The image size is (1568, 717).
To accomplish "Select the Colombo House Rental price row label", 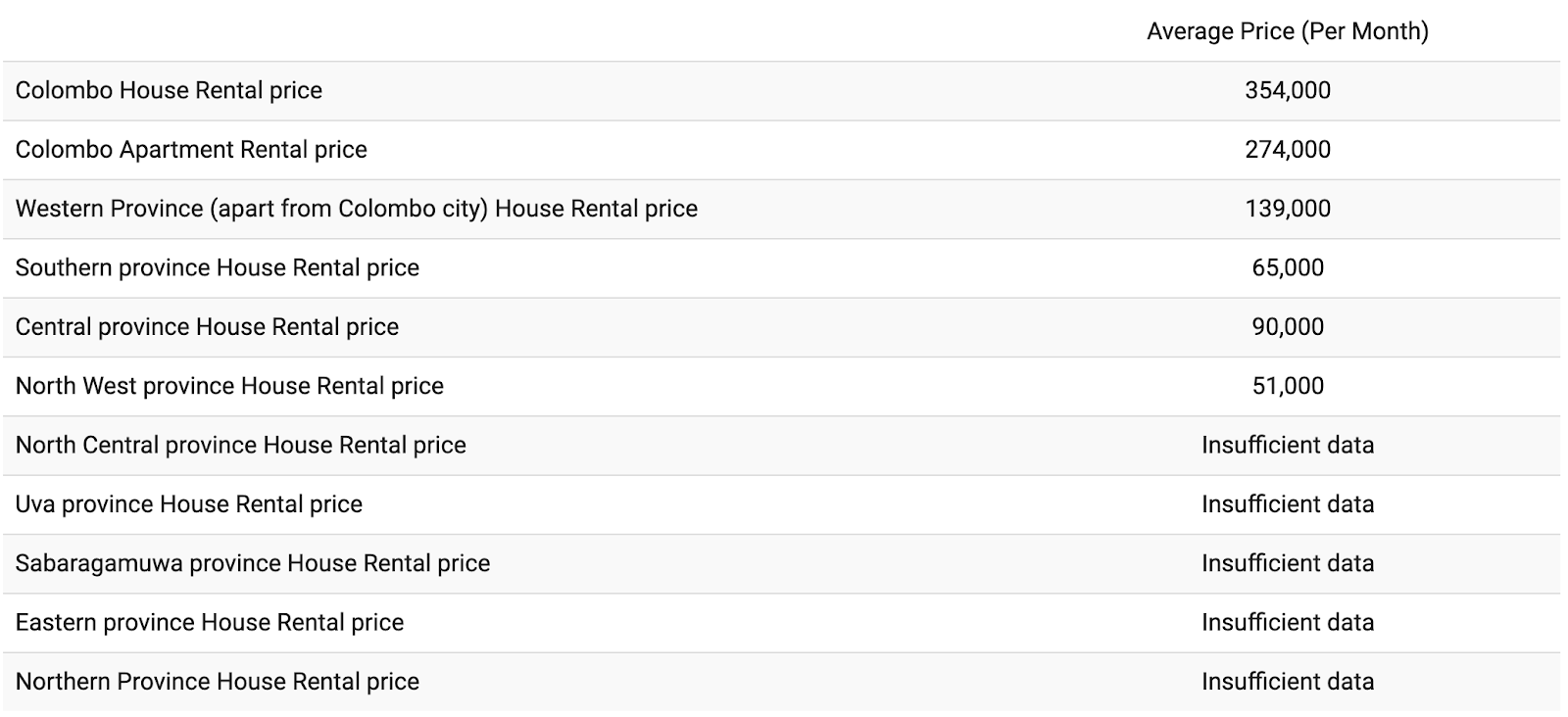I will [169, 90].
